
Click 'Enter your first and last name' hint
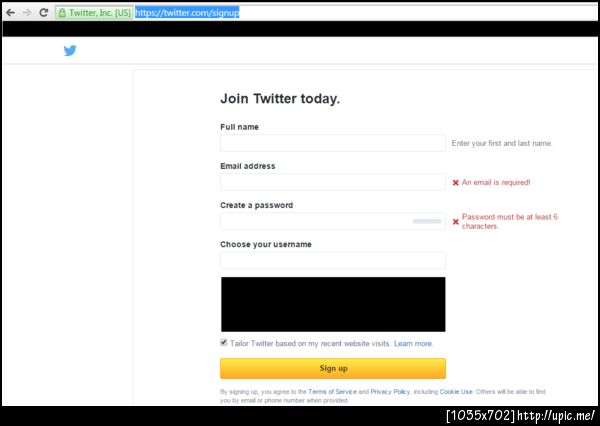point(502,143)
